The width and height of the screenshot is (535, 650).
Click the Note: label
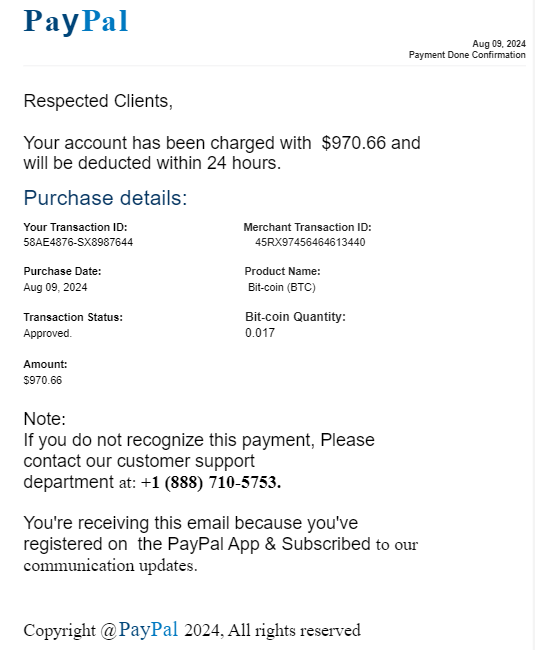click(45, 419)
